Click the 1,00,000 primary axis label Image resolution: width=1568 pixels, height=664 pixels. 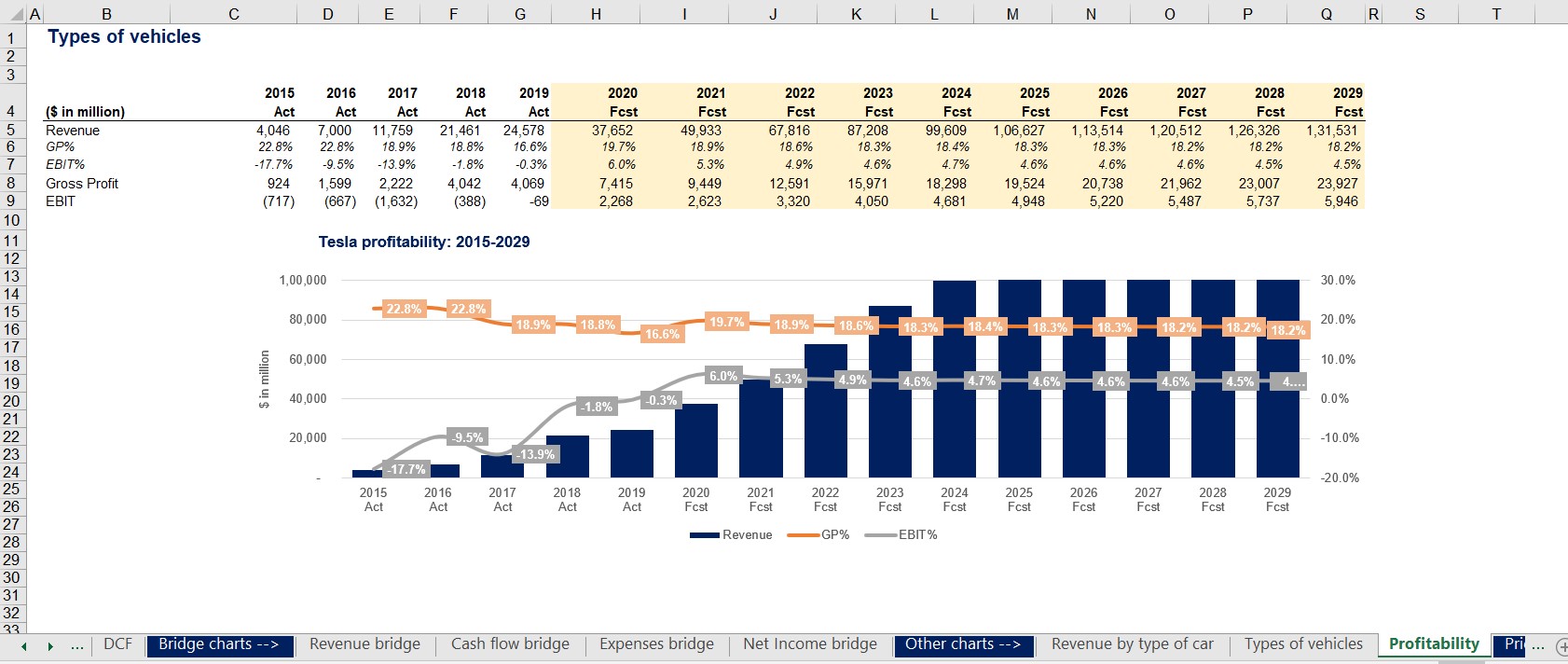point(303,280)
